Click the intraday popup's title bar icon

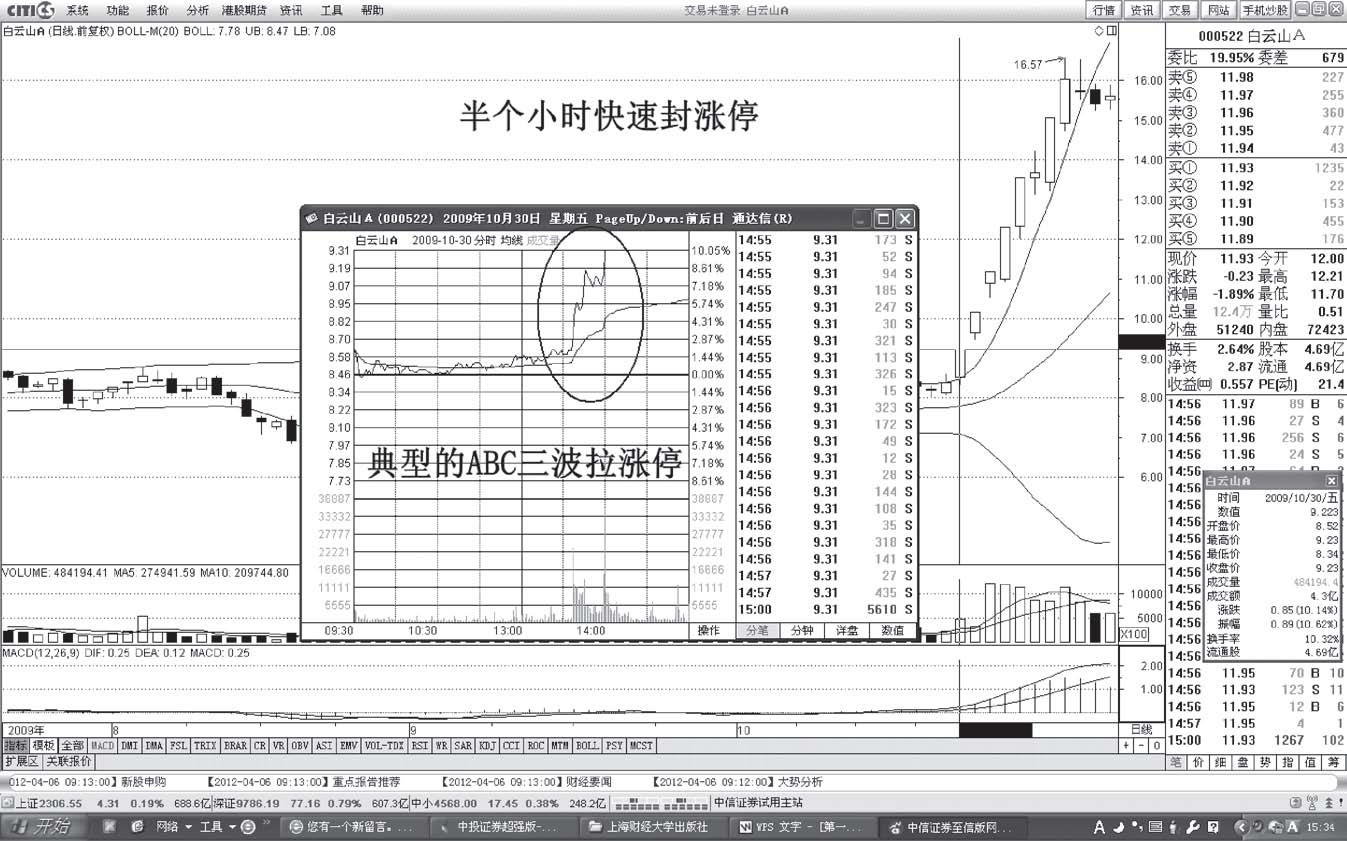click(x=311, y=217)
